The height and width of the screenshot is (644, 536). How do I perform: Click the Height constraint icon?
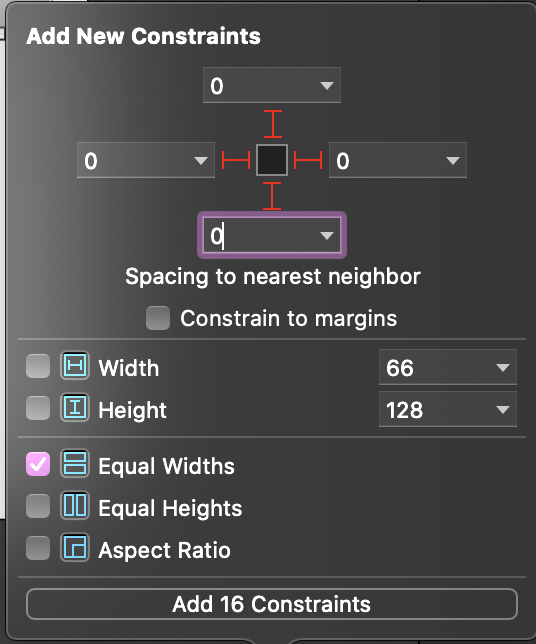click(x=75, y=407)
